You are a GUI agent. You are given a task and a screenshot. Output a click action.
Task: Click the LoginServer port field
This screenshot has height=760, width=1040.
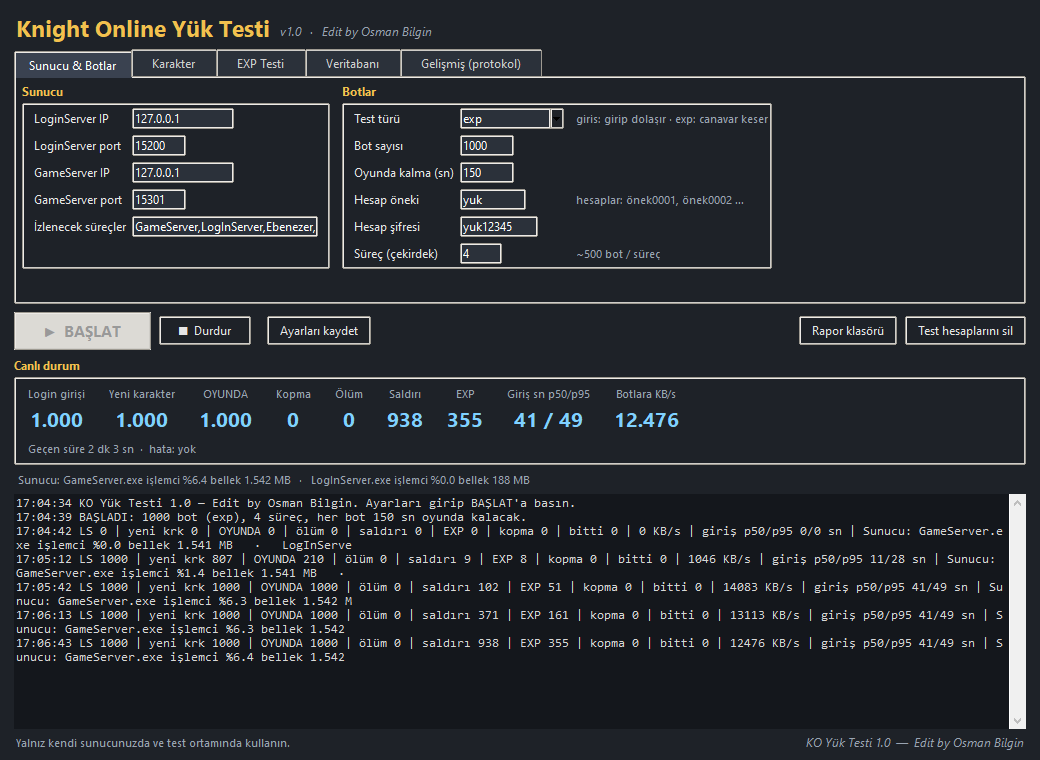(x=159, y=146)
